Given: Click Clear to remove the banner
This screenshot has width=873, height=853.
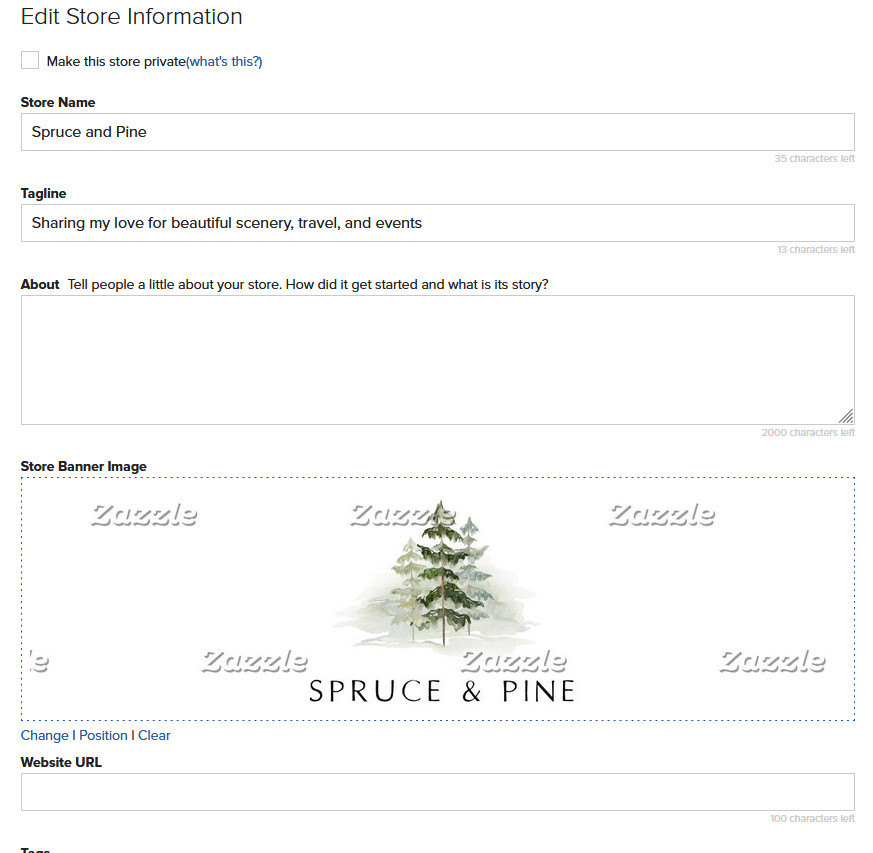Looking at the screenshot, I should (x=154, y=736).
